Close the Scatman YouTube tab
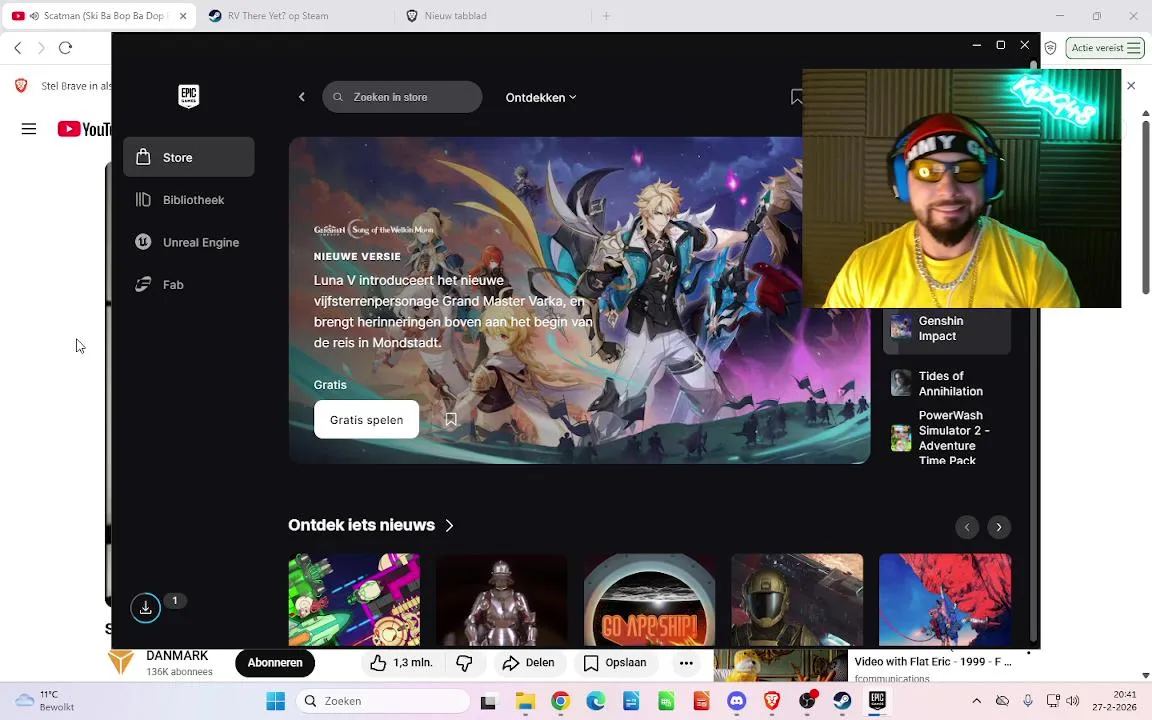The height and width of the screenshot is (720, 1152). [183, 15]
